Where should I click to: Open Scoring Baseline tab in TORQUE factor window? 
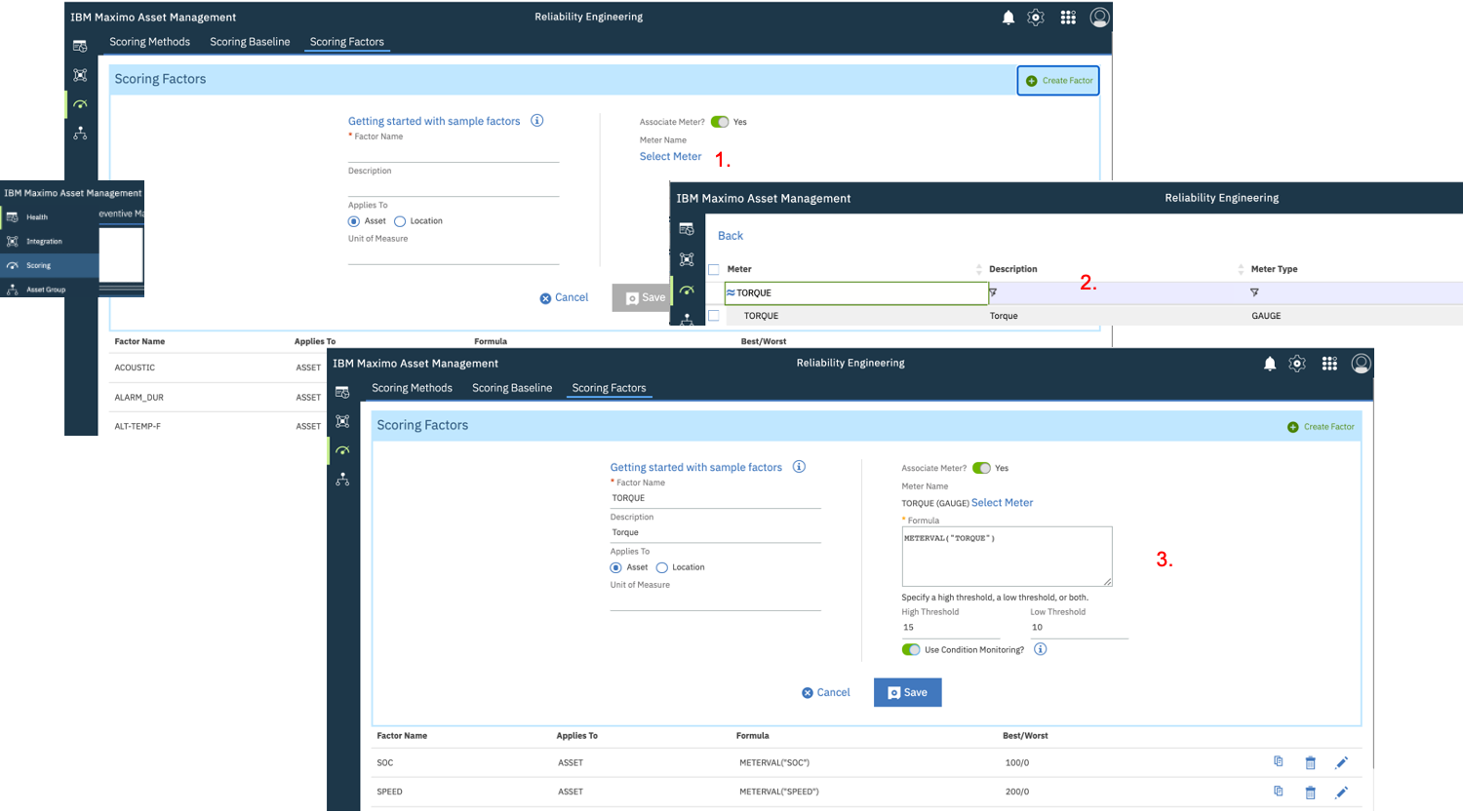(512, 388)
